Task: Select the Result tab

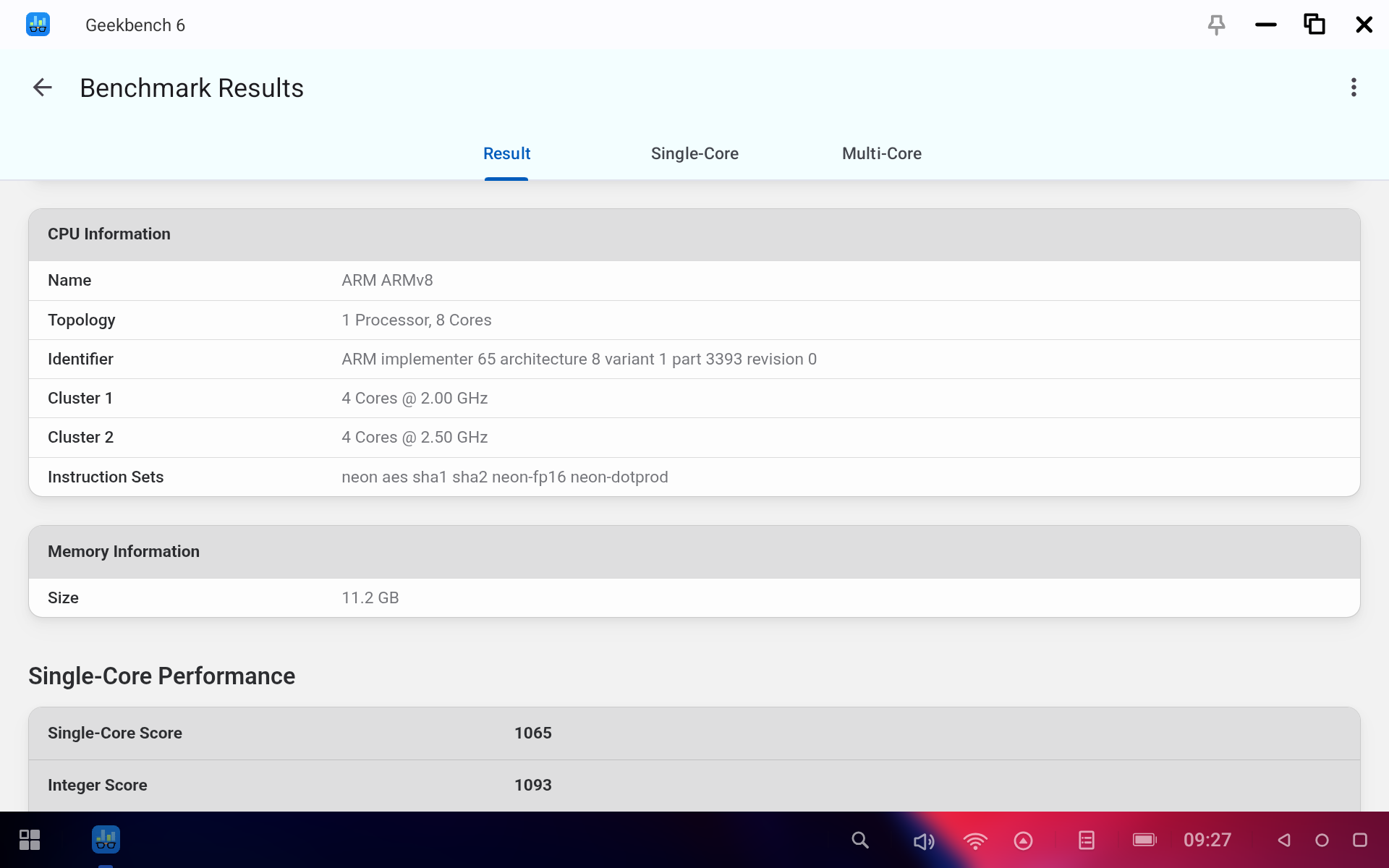Action: 506,153
